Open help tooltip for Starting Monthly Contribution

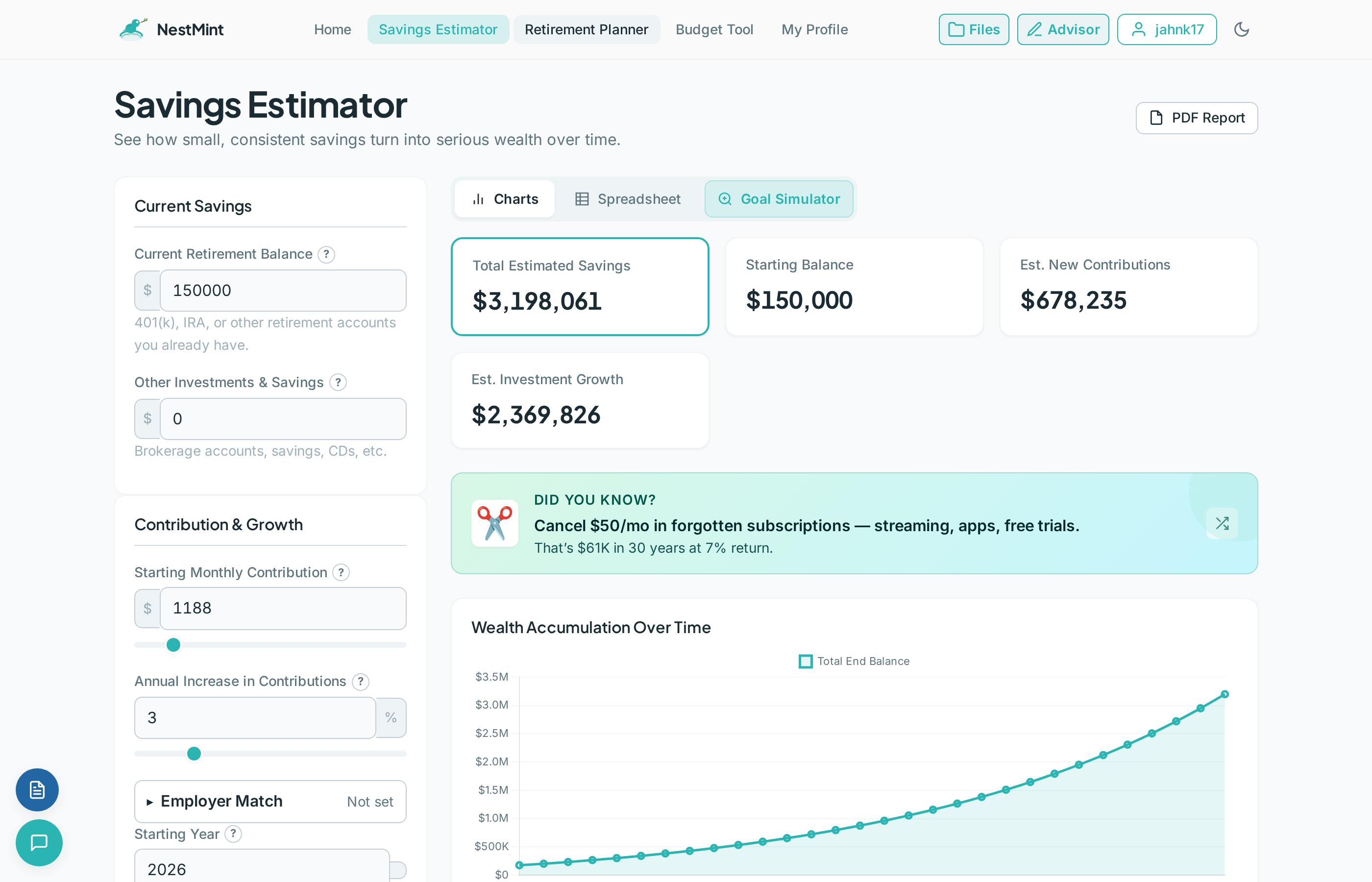341,572
